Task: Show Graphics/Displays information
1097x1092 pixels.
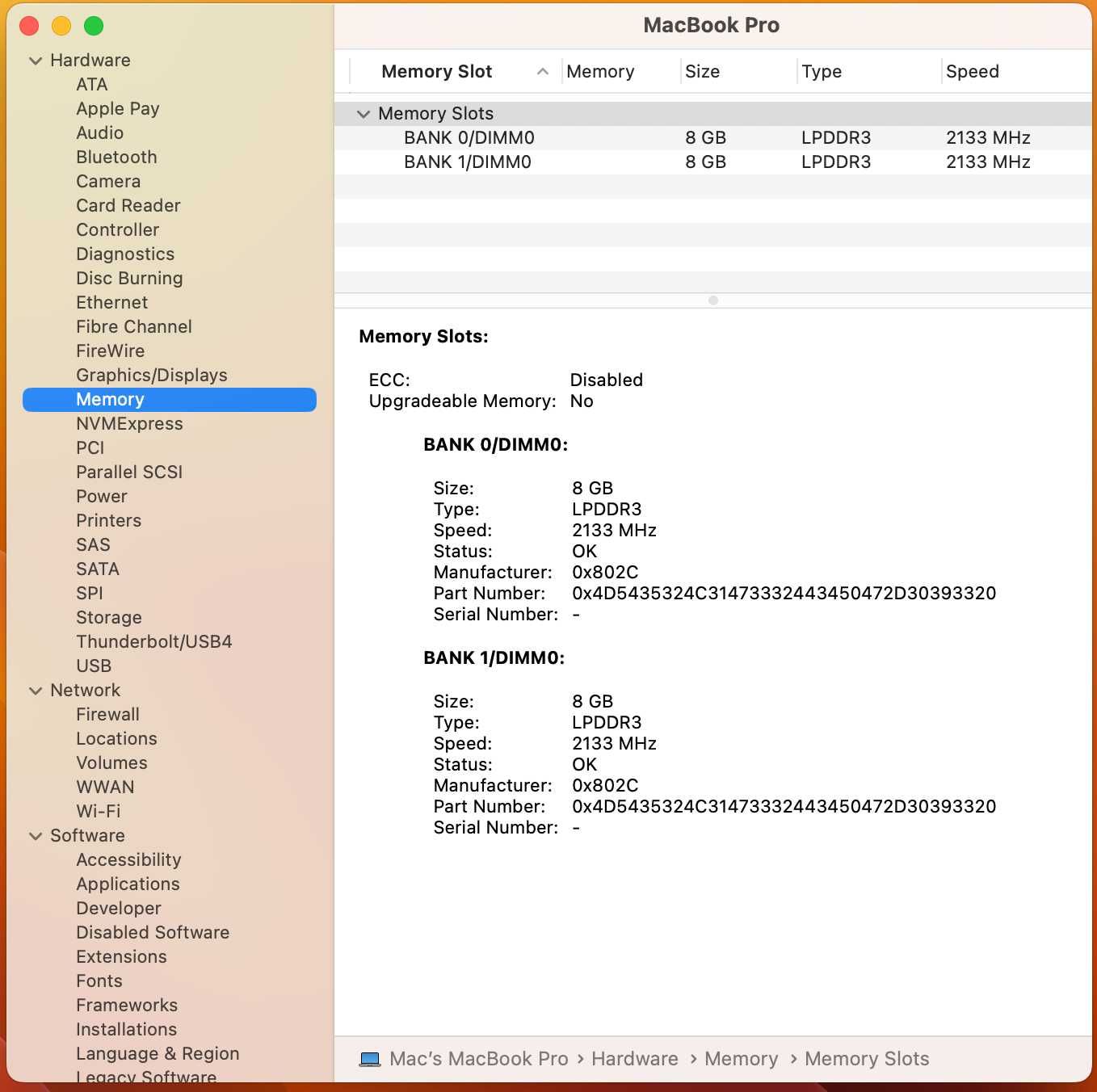Action: point(152,376)
